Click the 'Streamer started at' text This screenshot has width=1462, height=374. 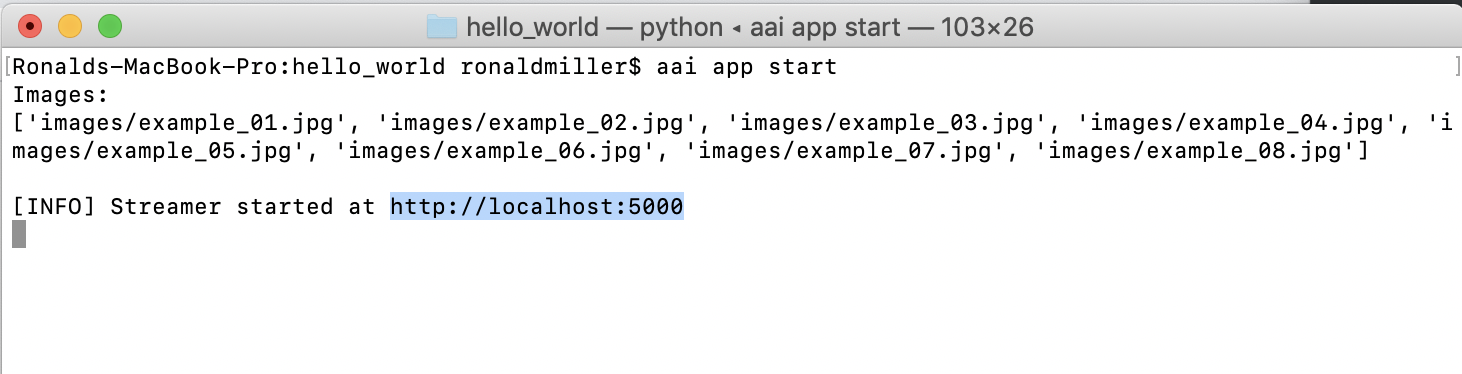(x=243, y=207)
